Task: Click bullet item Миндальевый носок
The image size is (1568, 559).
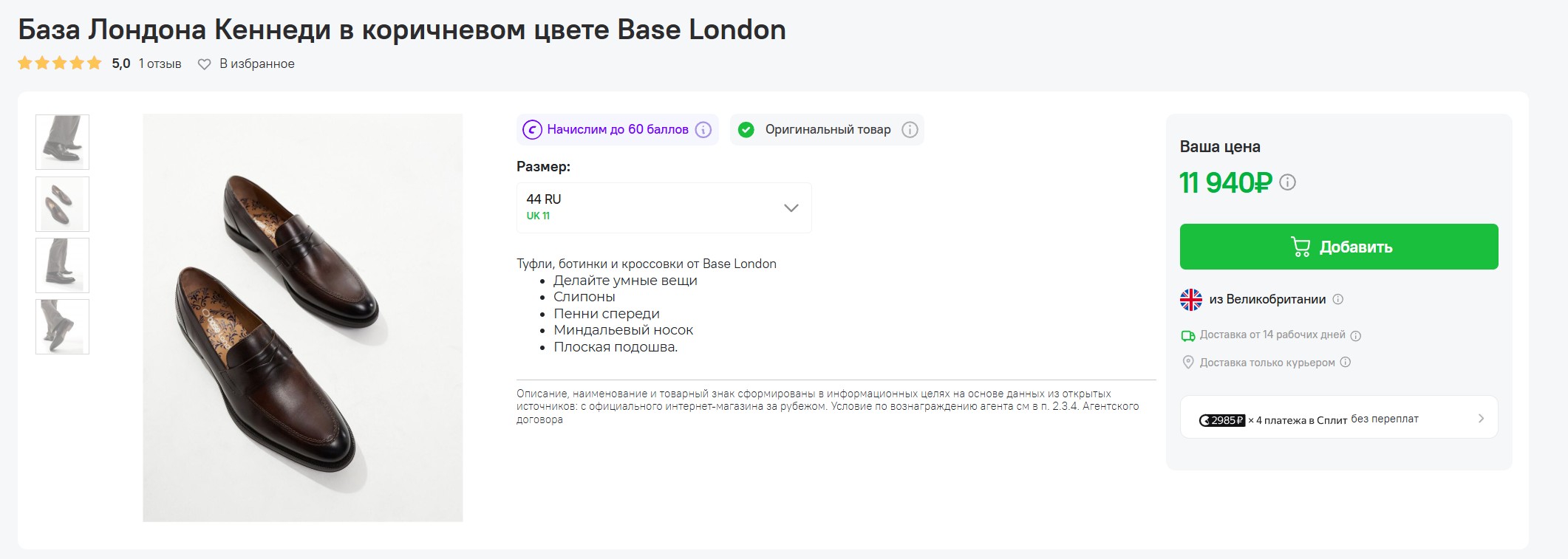Action: point(623,330)
